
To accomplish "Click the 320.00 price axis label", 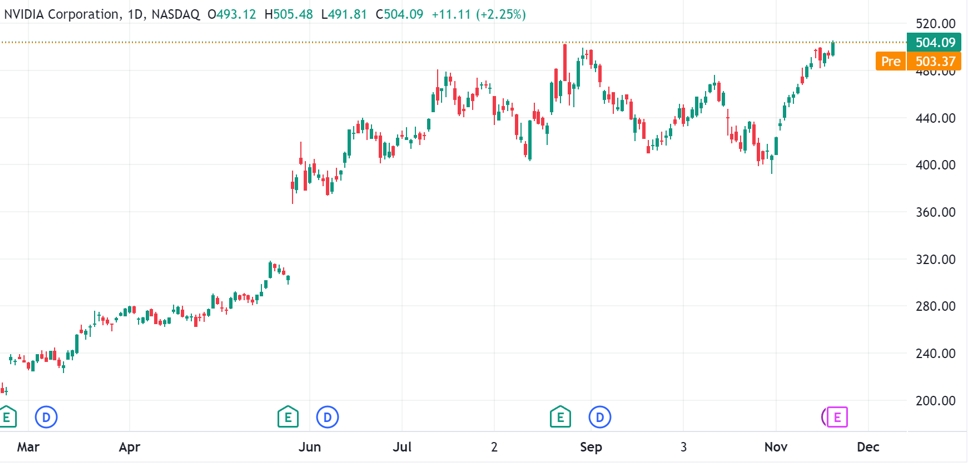I will [x=934, y=259].
